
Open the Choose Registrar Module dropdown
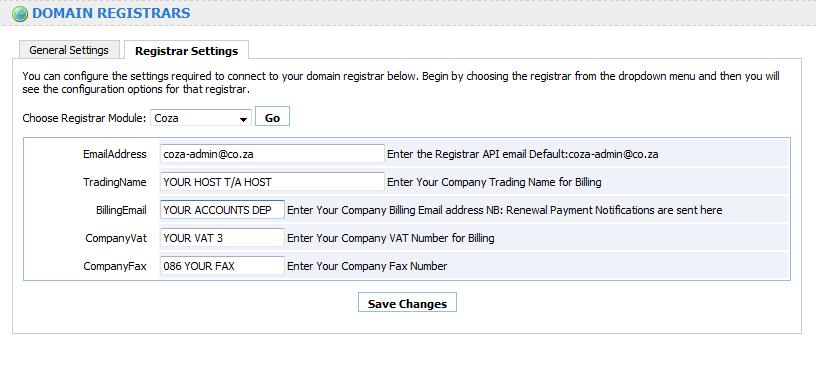tap(201, 118)
